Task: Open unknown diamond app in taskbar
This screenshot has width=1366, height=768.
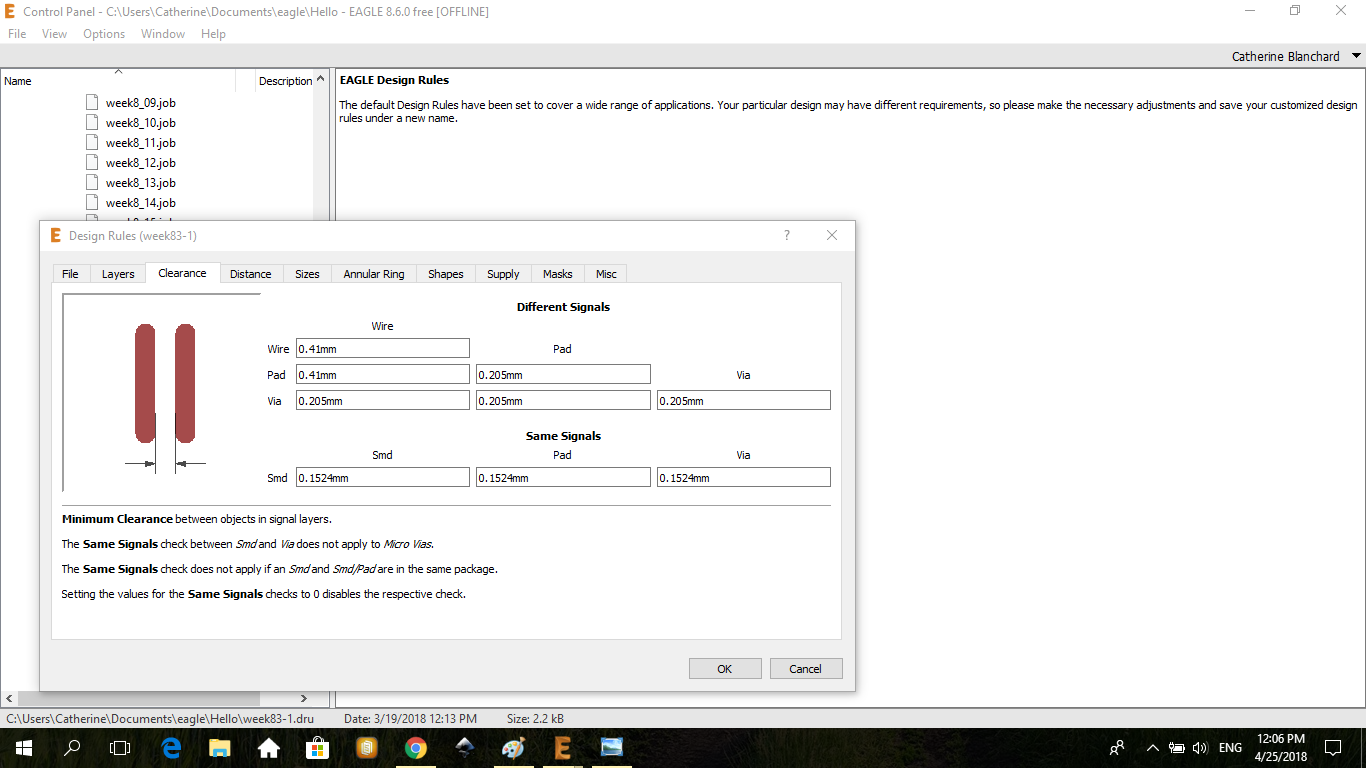Action: (x=465, y=748)
